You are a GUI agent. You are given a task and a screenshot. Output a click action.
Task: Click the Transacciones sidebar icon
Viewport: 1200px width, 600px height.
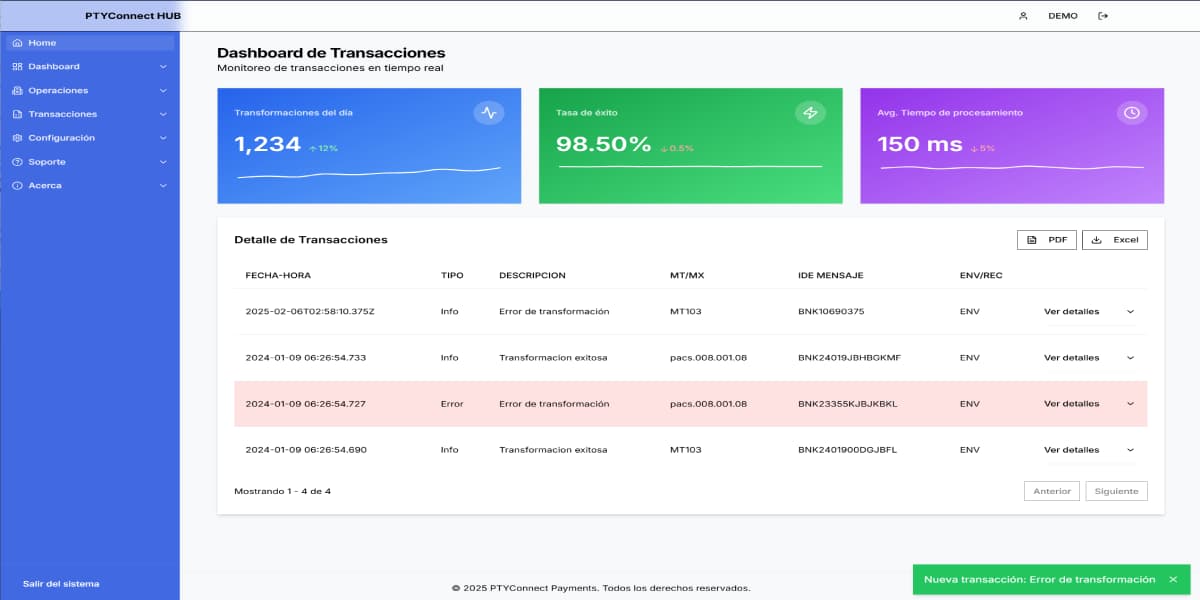click(18, 114)
